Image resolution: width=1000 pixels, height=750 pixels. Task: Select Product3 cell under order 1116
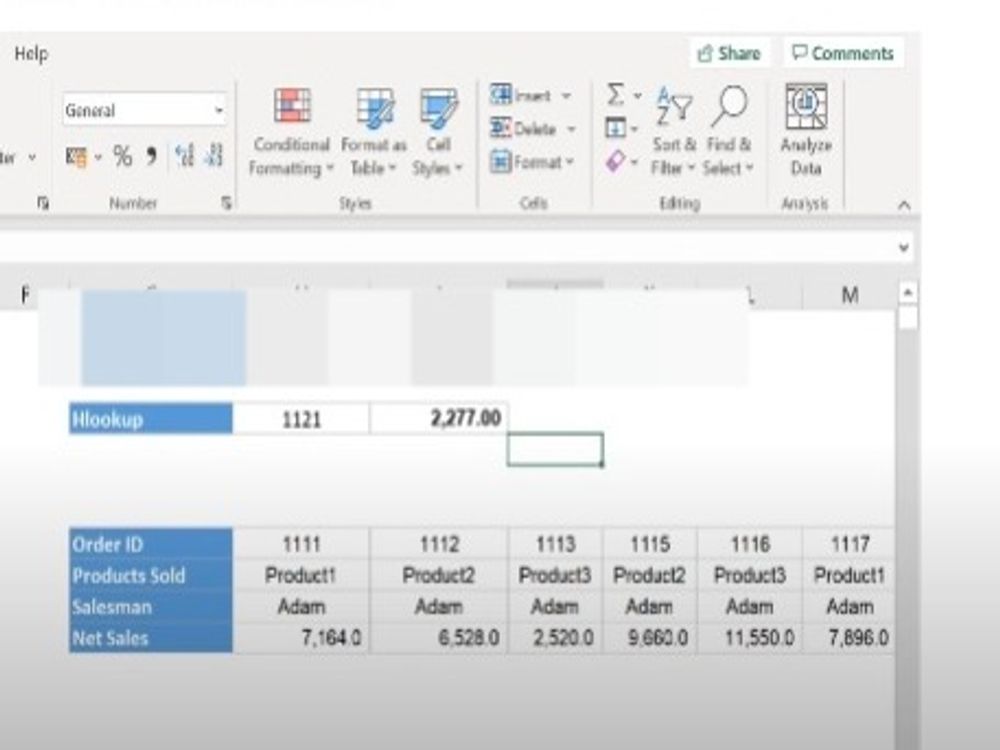coord(750,575)
